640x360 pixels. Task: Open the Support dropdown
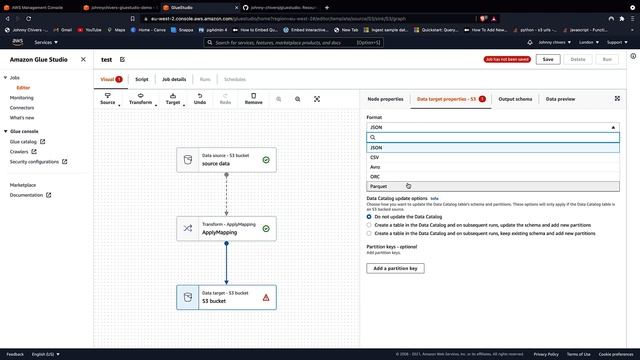click(617, 42)
